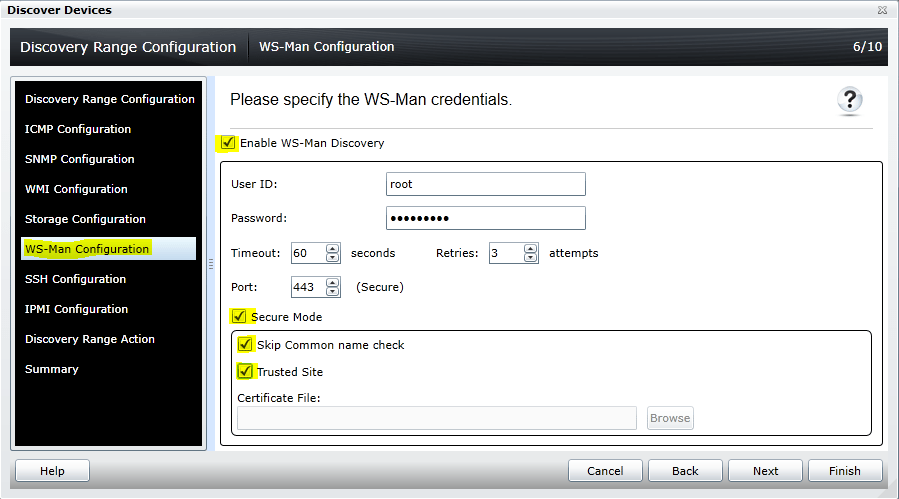Image resolution: width=899 pixels, height=499 pixels.
Task: Click the help question mark icon
Action: [x=850, y=100]
